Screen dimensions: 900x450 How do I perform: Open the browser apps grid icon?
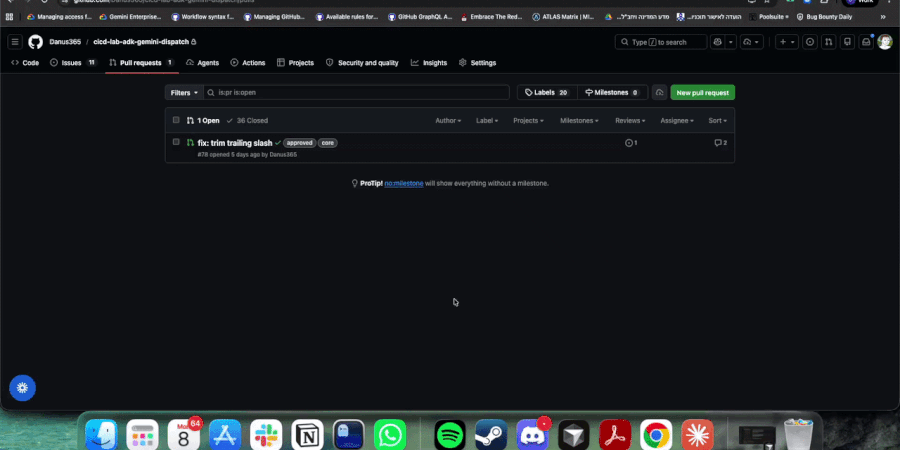[x=9, y=17]
